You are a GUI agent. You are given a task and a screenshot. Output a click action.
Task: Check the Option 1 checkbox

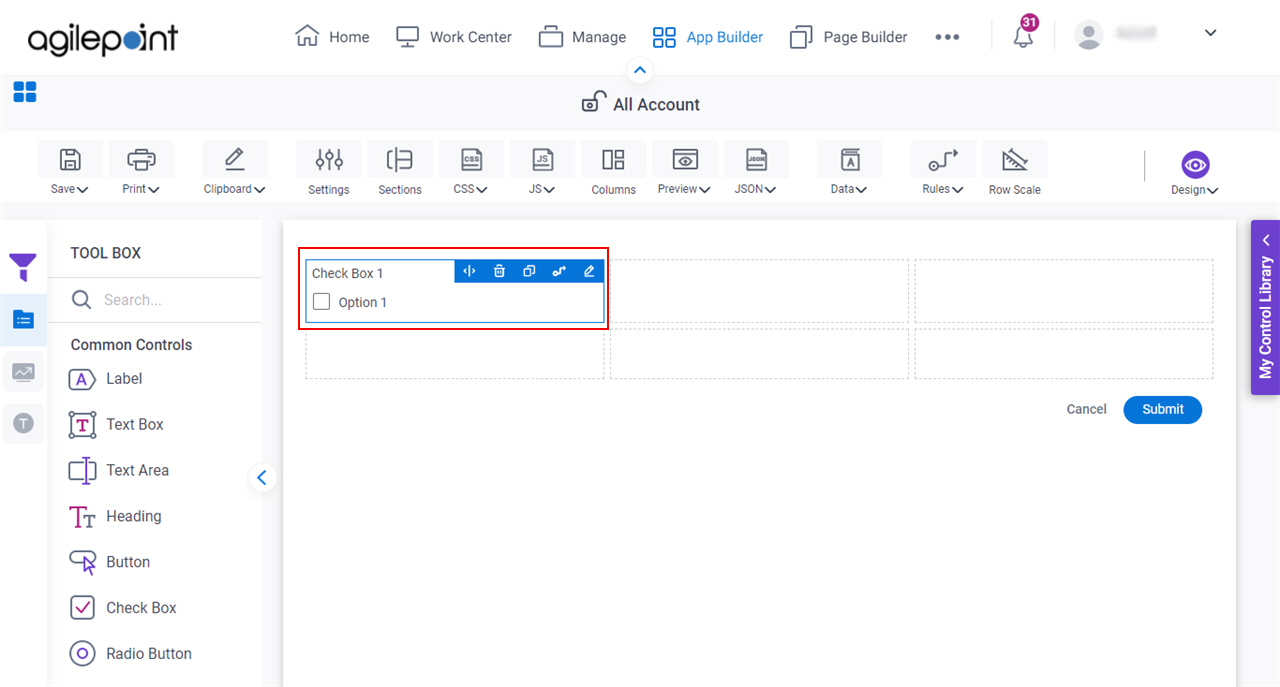pos(321,301)
